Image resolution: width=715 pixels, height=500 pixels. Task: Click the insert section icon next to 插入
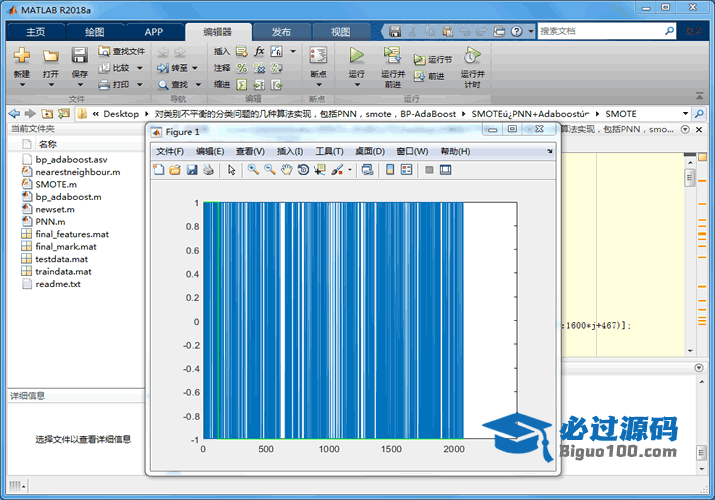coord(242,51)
